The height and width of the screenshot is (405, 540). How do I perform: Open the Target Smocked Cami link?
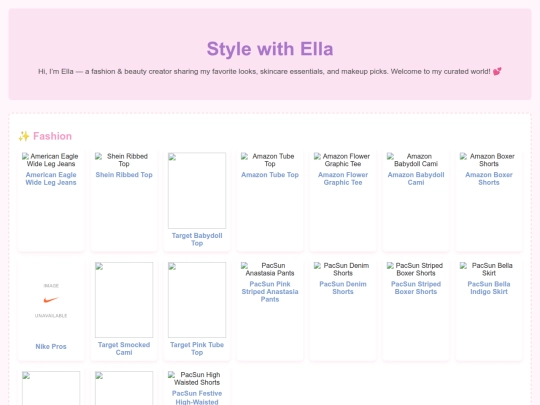(124, 349)
